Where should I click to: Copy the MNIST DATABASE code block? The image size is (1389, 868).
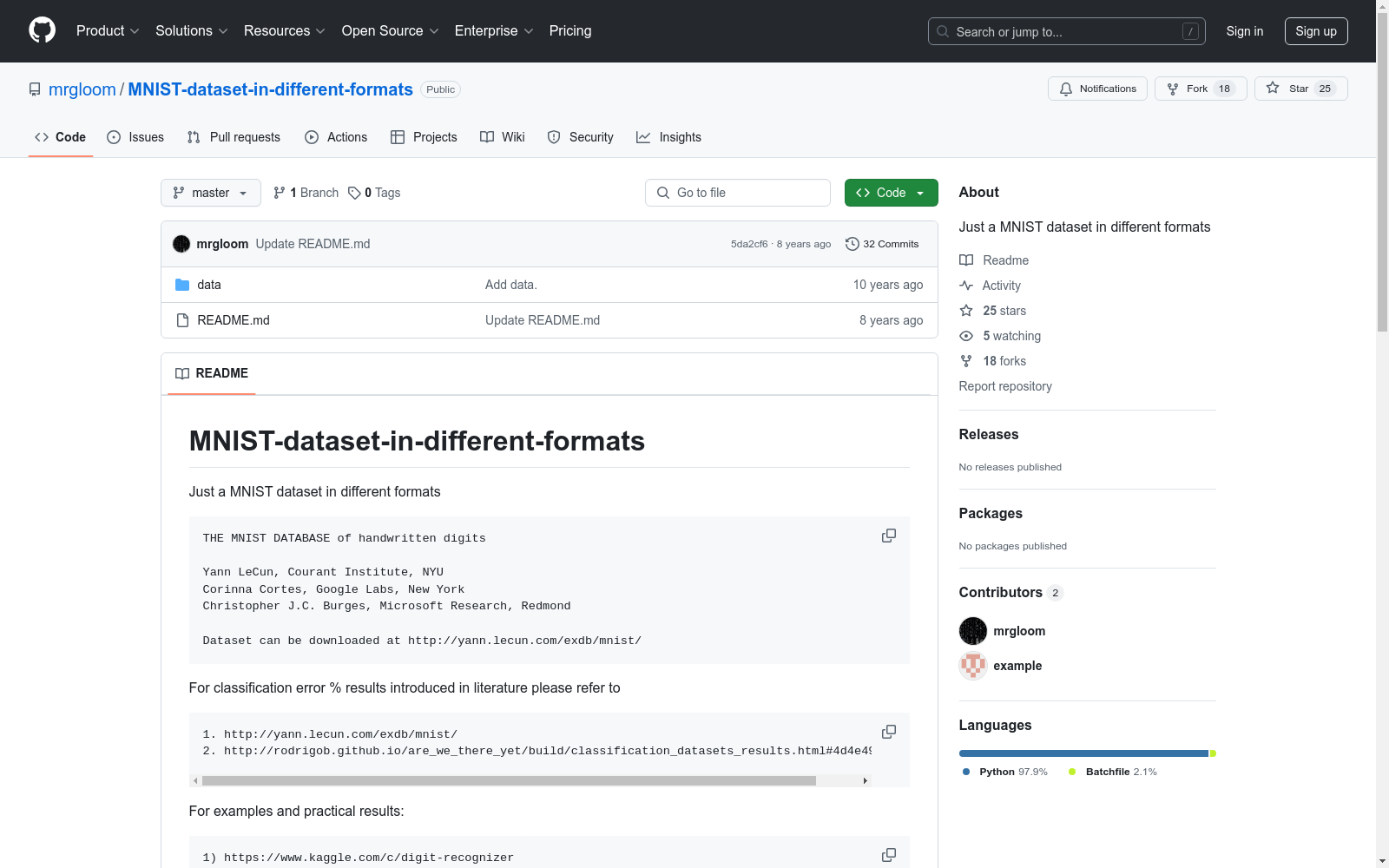889,536
